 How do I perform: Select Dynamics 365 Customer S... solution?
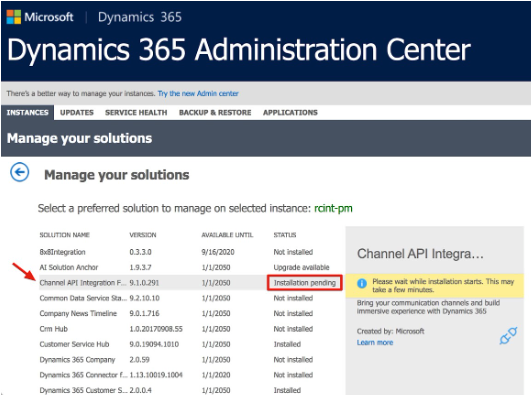point(191,390)
